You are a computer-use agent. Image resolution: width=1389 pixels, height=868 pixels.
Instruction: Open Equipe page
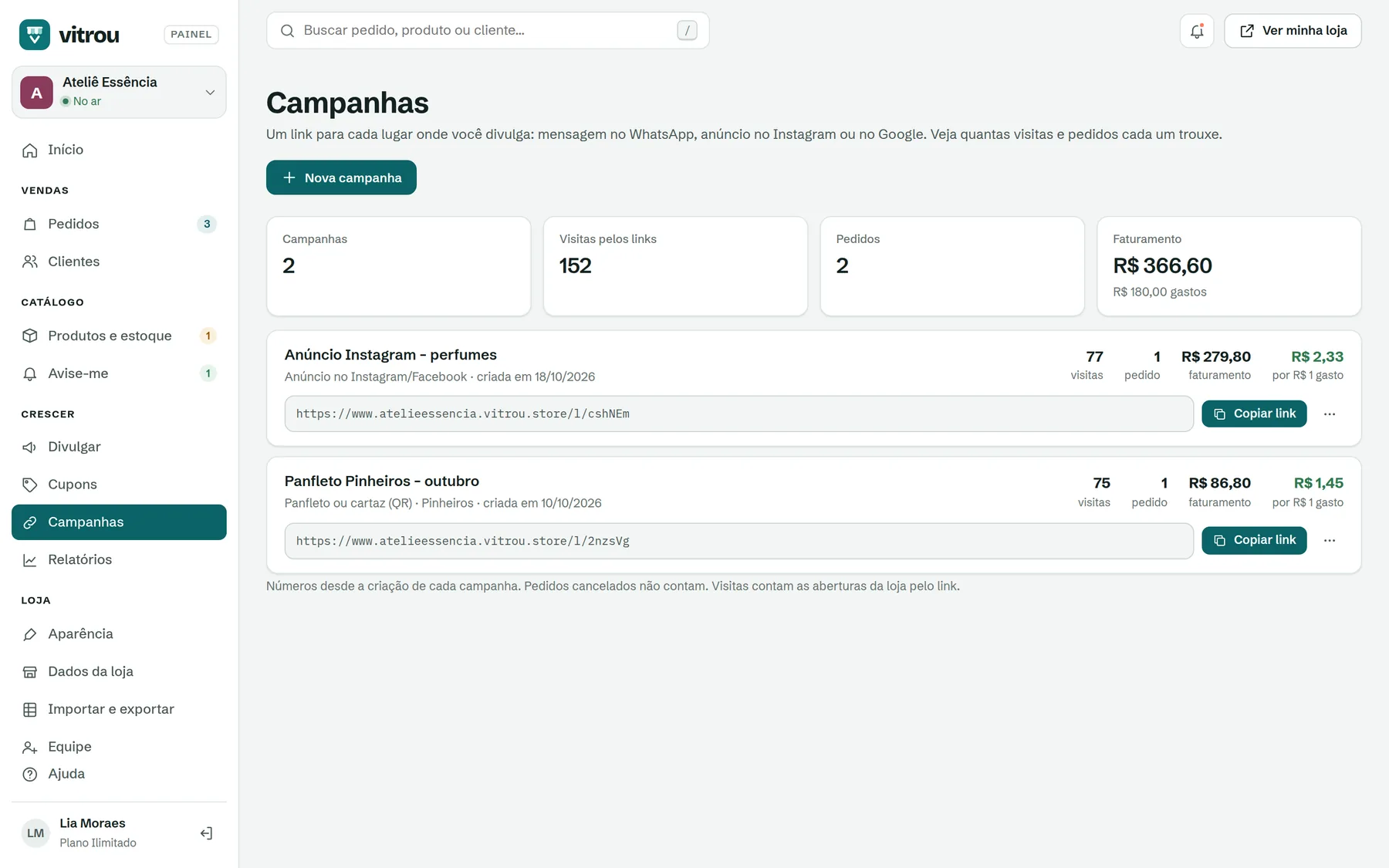[x=119, y=747]
